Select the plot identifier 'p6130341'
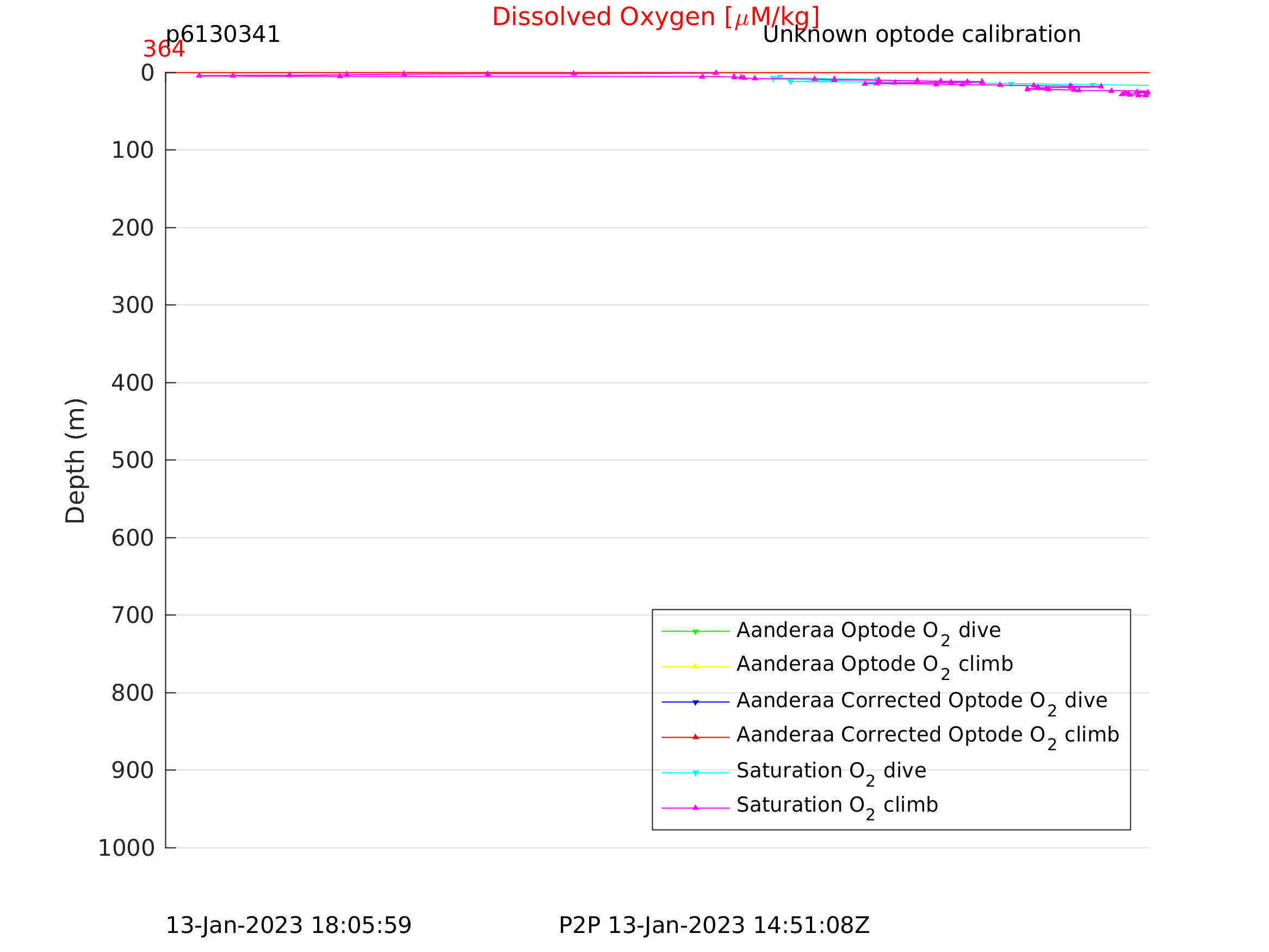The image size is (1269, 952). click(x=222, y=34)
